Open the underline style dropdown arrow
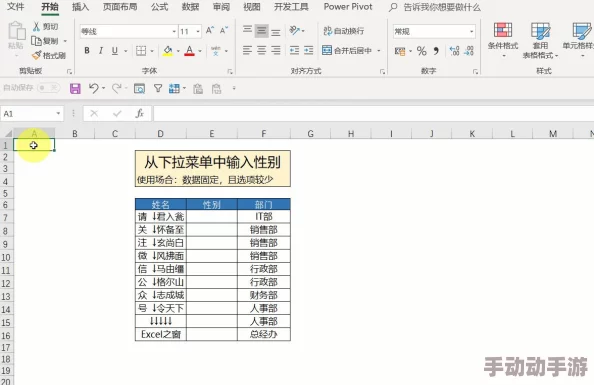Image resolution: width=594 pixels, height=385 pixels. (x=125, y=51)
